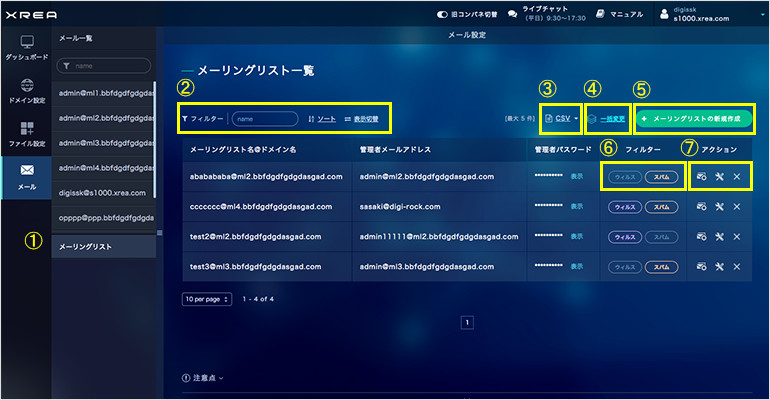The width and height of the screenshot is (770, 400).
Task: Delete the test3@ml3 mailing list with X icon
Action: (737, 267)
